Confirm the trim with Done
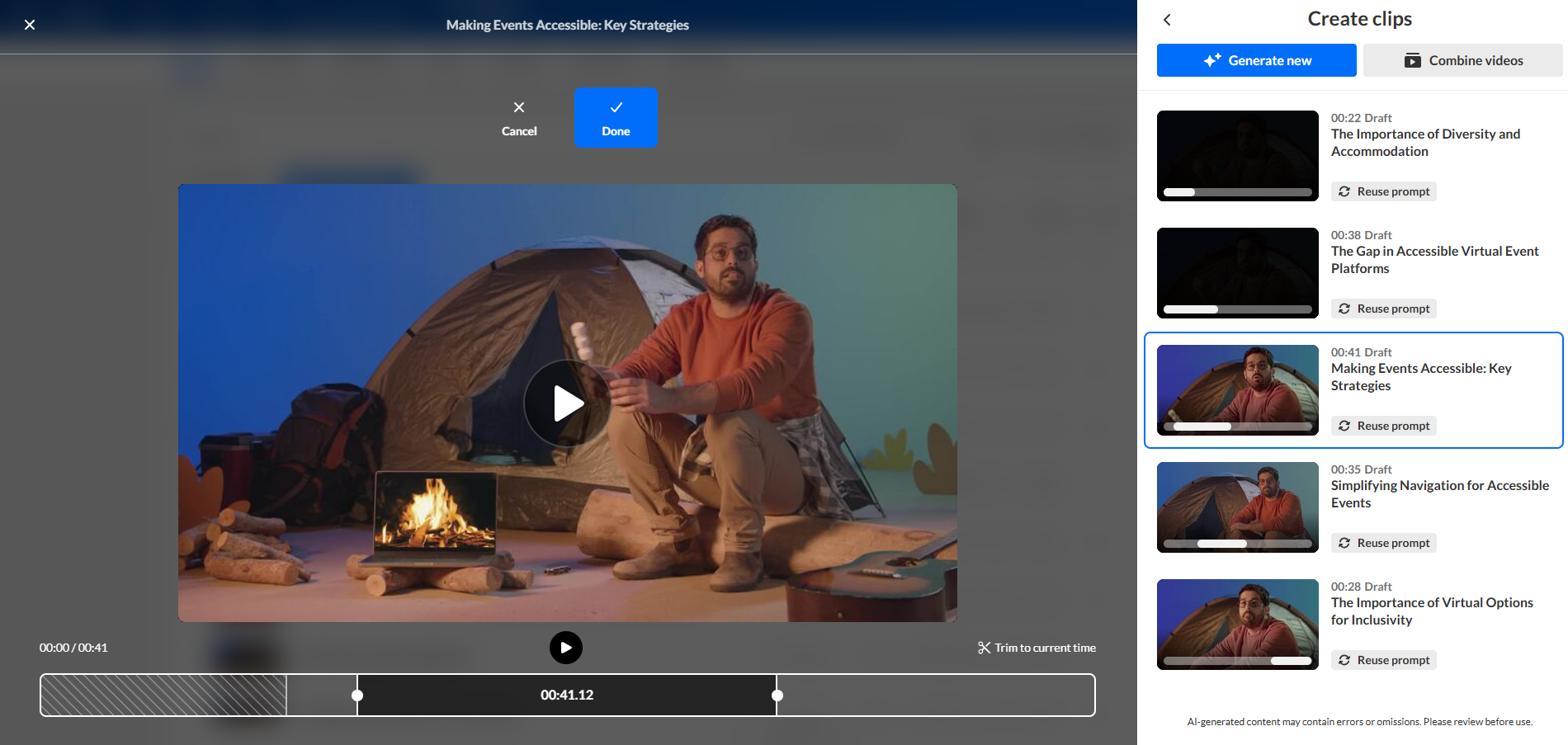Screen dimensions: 1568x745 (x=616, y=118)
